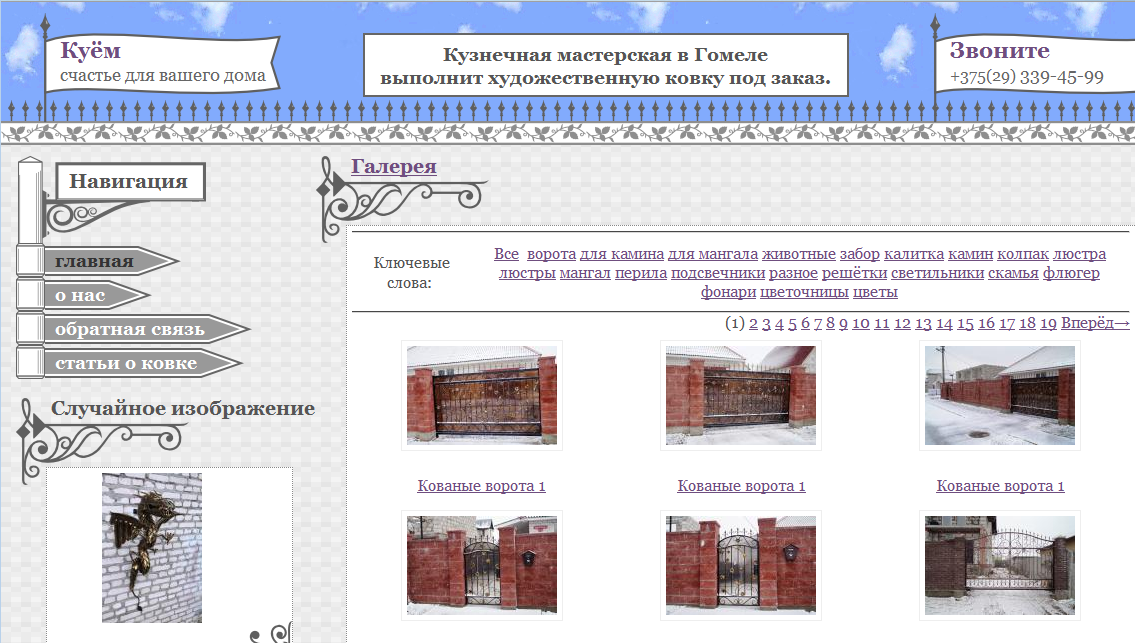Open the snowy street gate thumbnail

(1000, 395)
